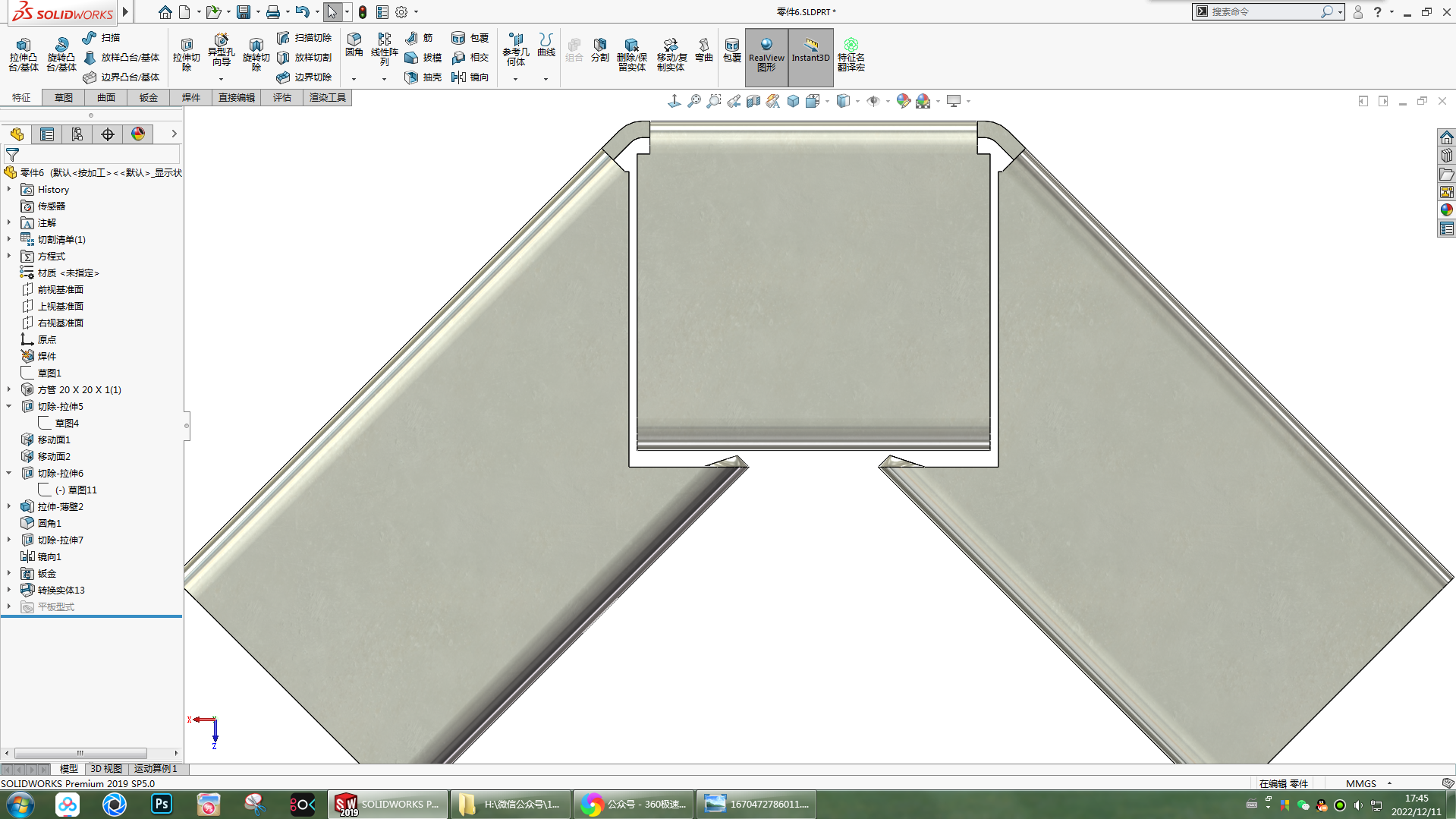This screenshot has height=819, width=1456.
Task: Choose the 镜向 mirror tool
Action: coord(470,77)
